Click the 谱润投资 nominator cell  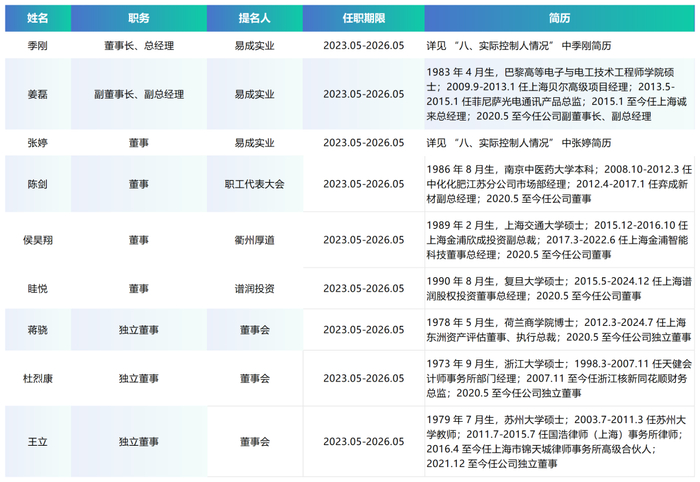(x=254, y=289)
